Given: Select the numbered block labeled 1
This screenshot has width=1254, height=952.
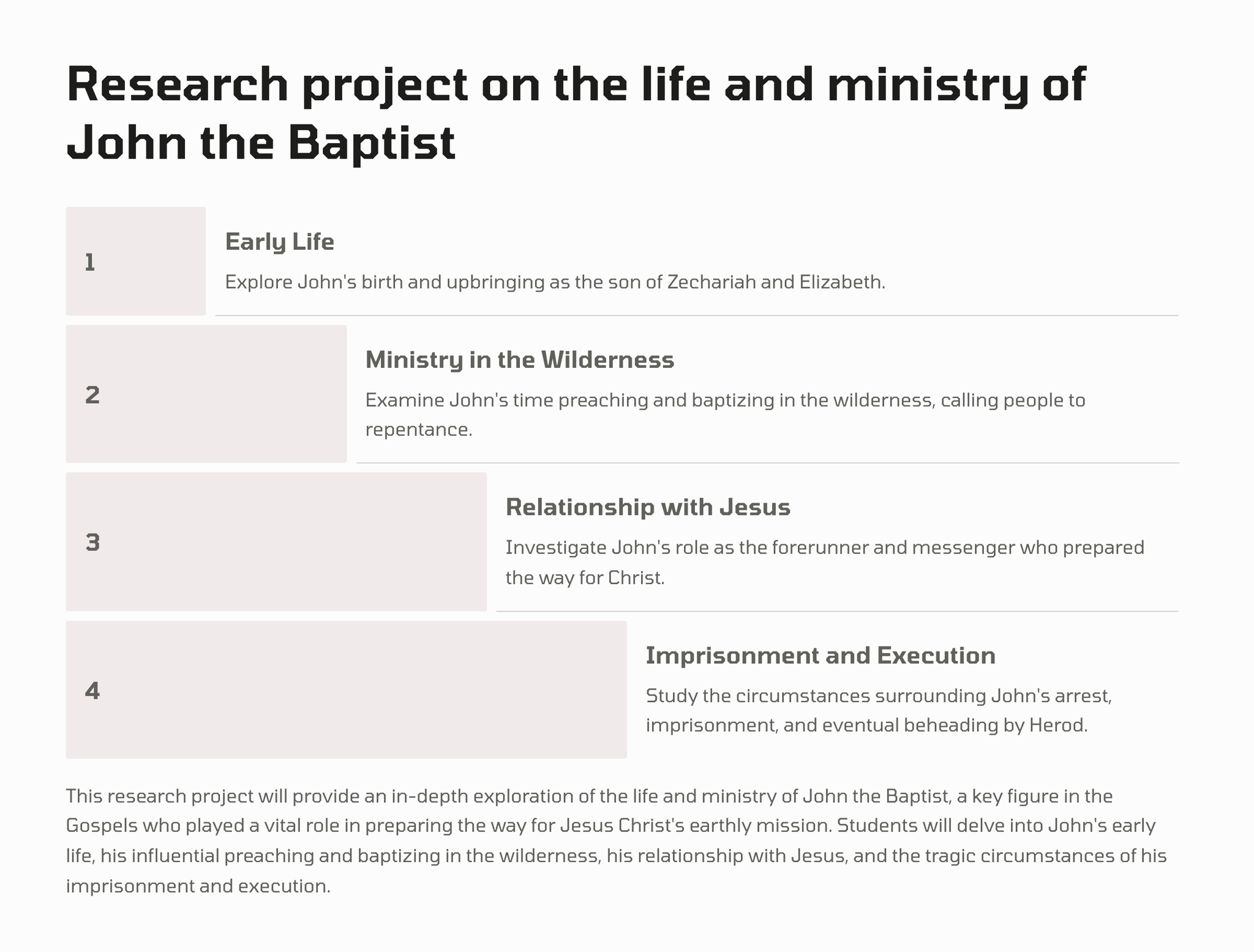Looking at the screenshot, I should [135, 261].
